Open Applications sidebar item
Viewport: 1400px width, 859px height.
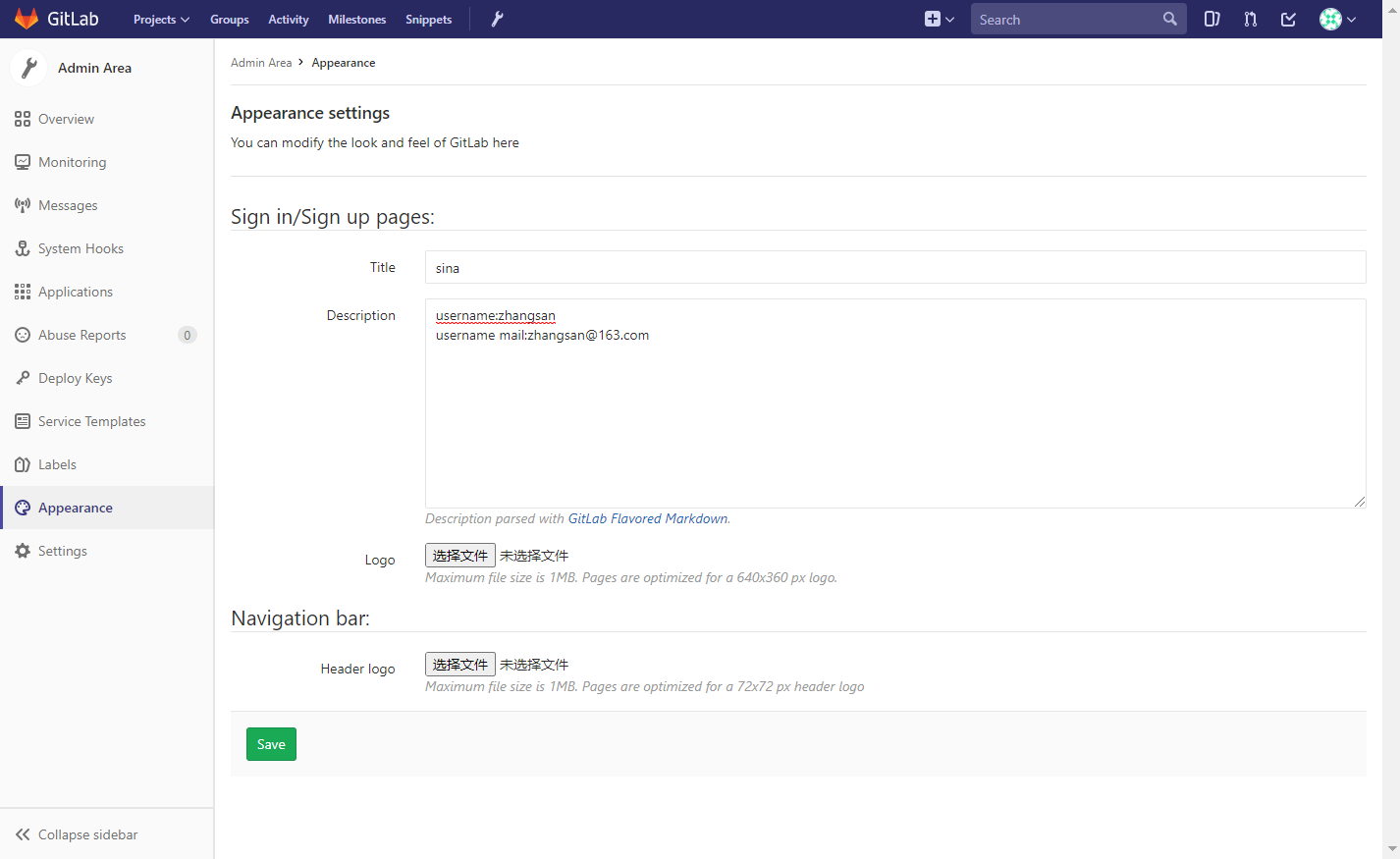tap(107, 292)
